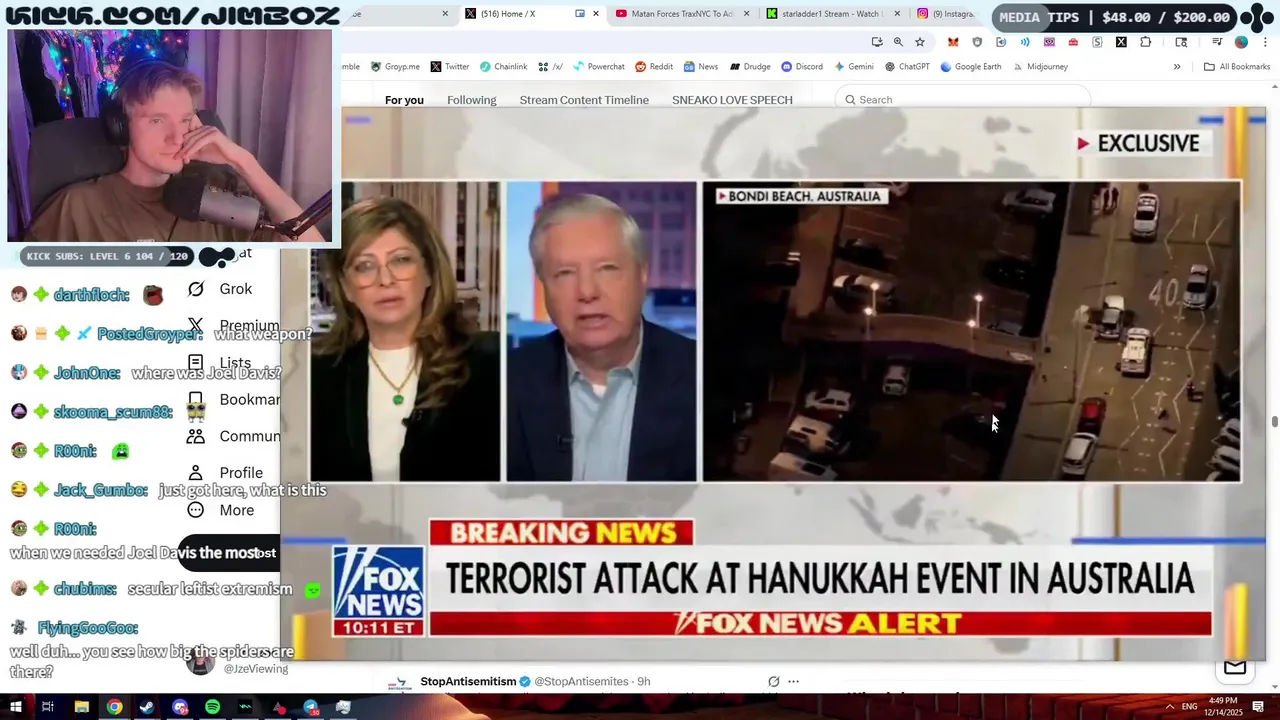
Task: Close the starladder1 Stream tab
Action: pyautogui.click(x=897, y=14)
